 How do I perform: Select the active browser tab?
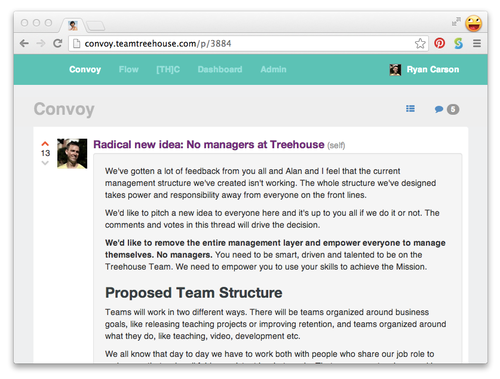(73, 25)
